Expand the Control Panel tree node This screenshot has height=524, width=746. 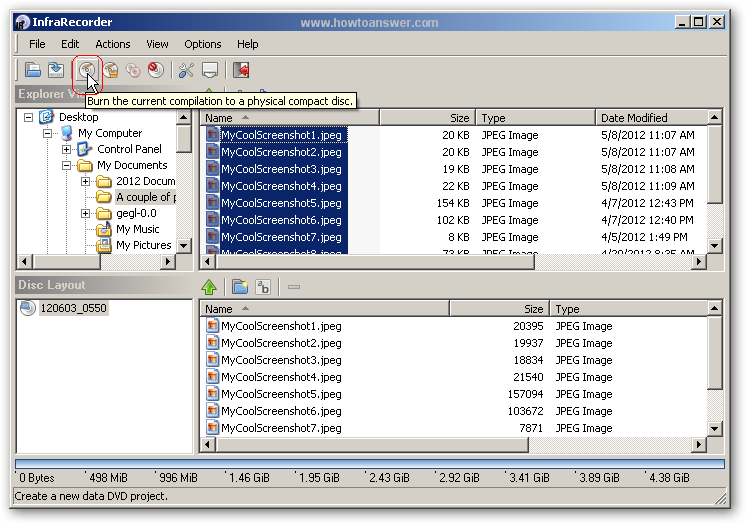(67, 149)
